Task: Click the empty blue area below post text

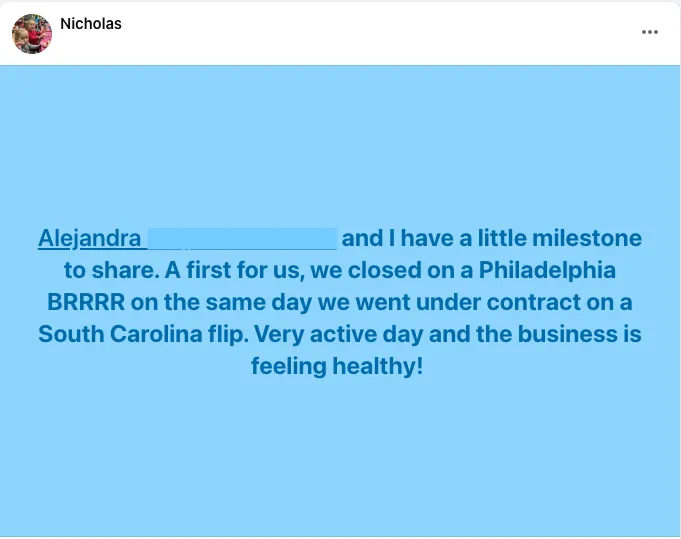Action: (340, 456)
